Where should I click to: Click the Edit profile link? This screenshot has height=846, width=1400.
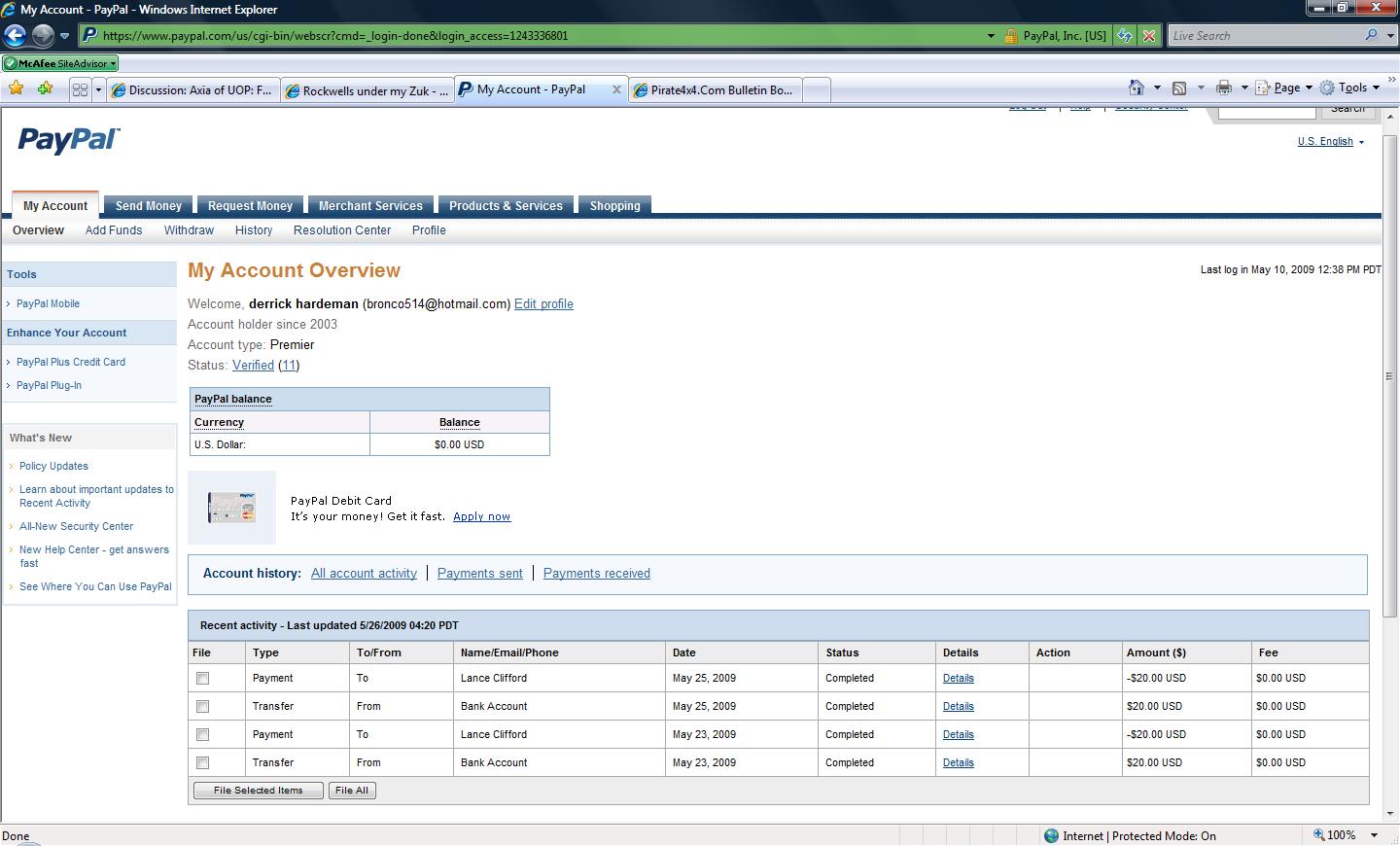coord(543,304)
